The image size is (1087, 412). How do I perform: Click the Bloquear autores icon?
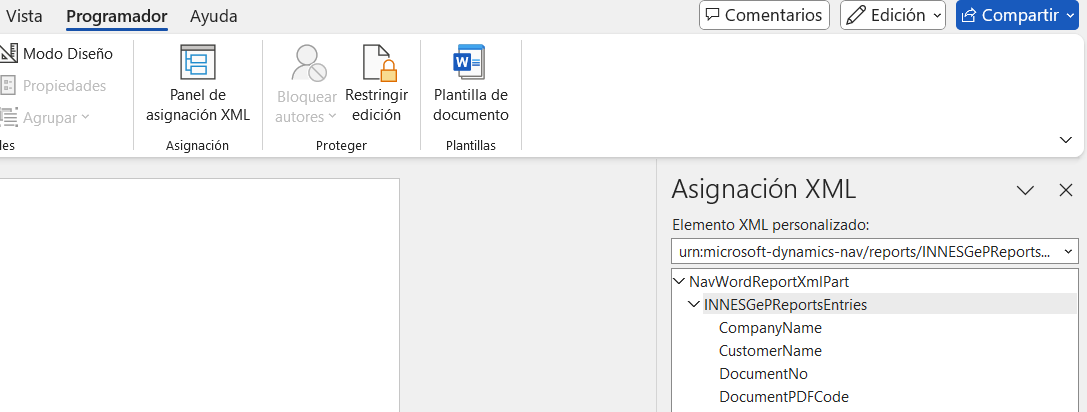[x=308, y=63]
